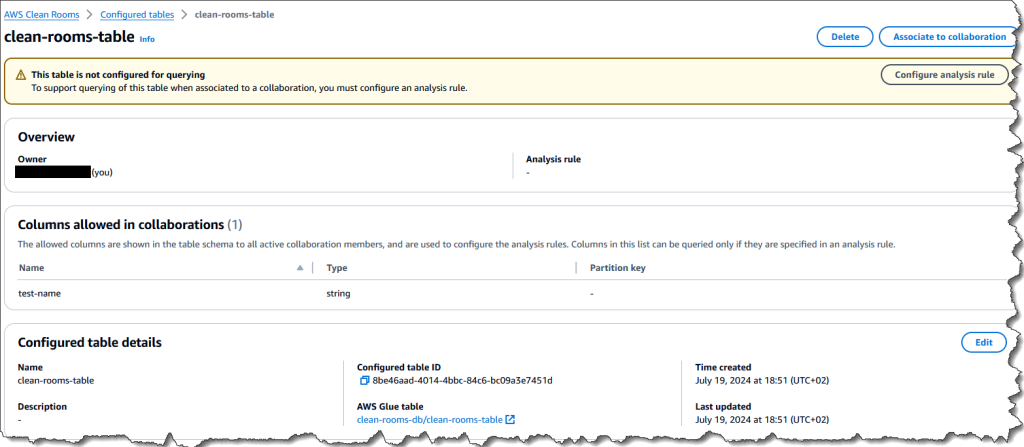Open clean-rooms-db/clean-rooms-table Glue link
This screenshot has height=447, width=1024.
[x=436, y=420]
